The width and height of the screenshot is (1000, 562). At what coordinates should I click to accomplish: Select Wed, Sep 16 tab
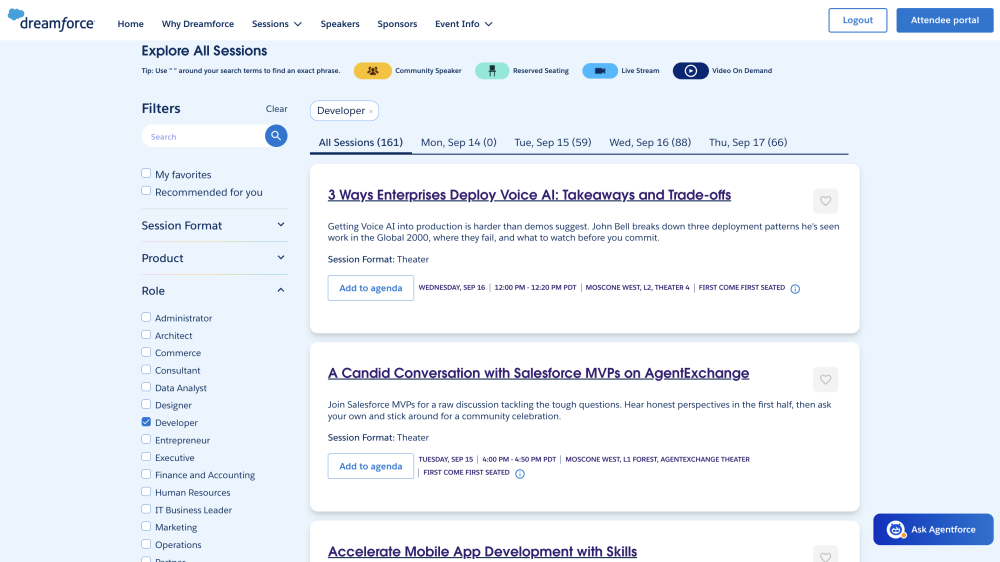pyautogui.click(x=650, y=142)
